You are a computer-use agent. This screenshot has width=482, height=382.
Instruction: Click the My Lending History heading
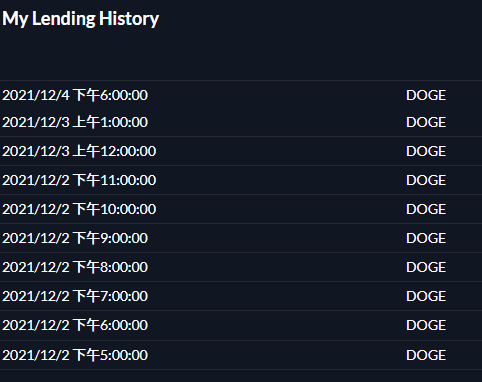pos(80,19)
